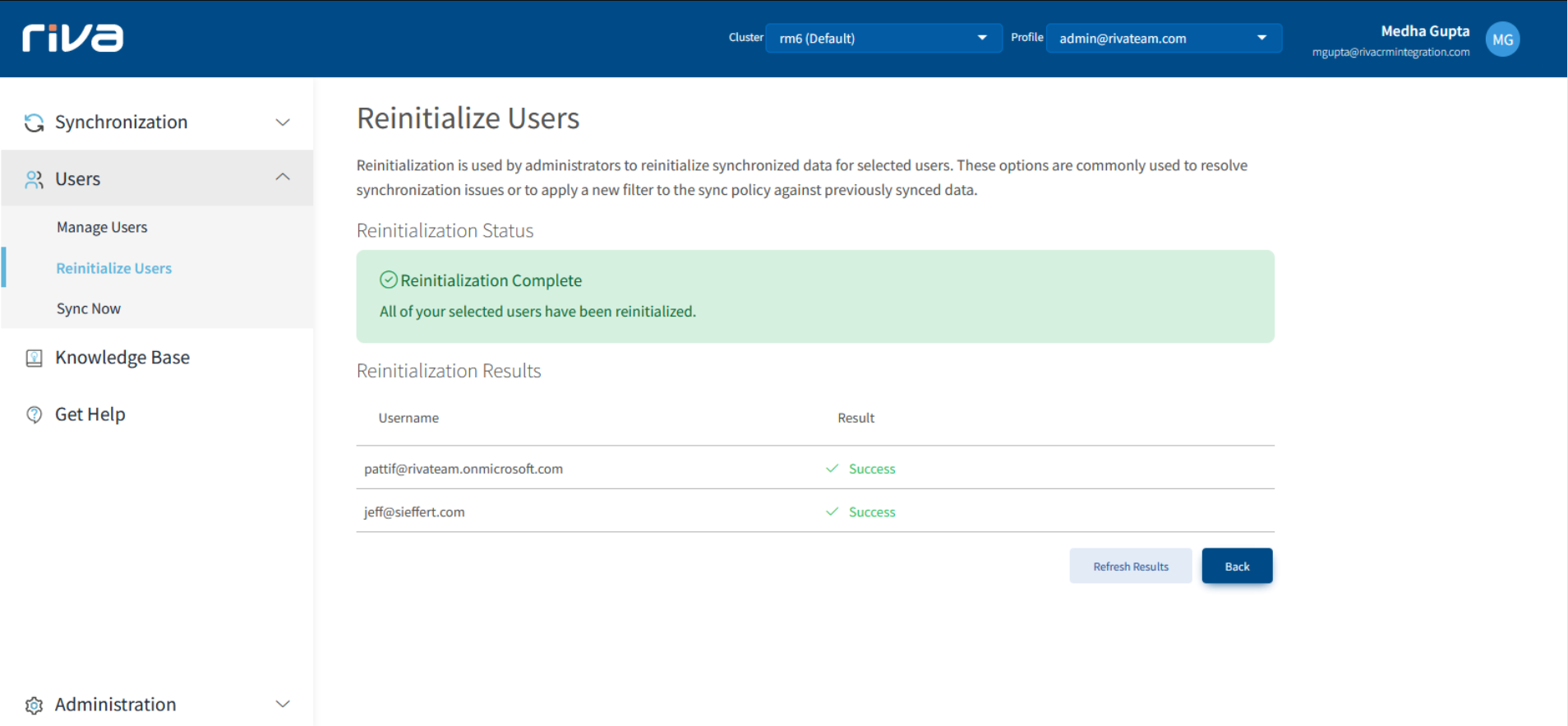The width and height of the screenshot is (1568, 726).
Task: Click the Administration menu label
Action: [115, 705]
